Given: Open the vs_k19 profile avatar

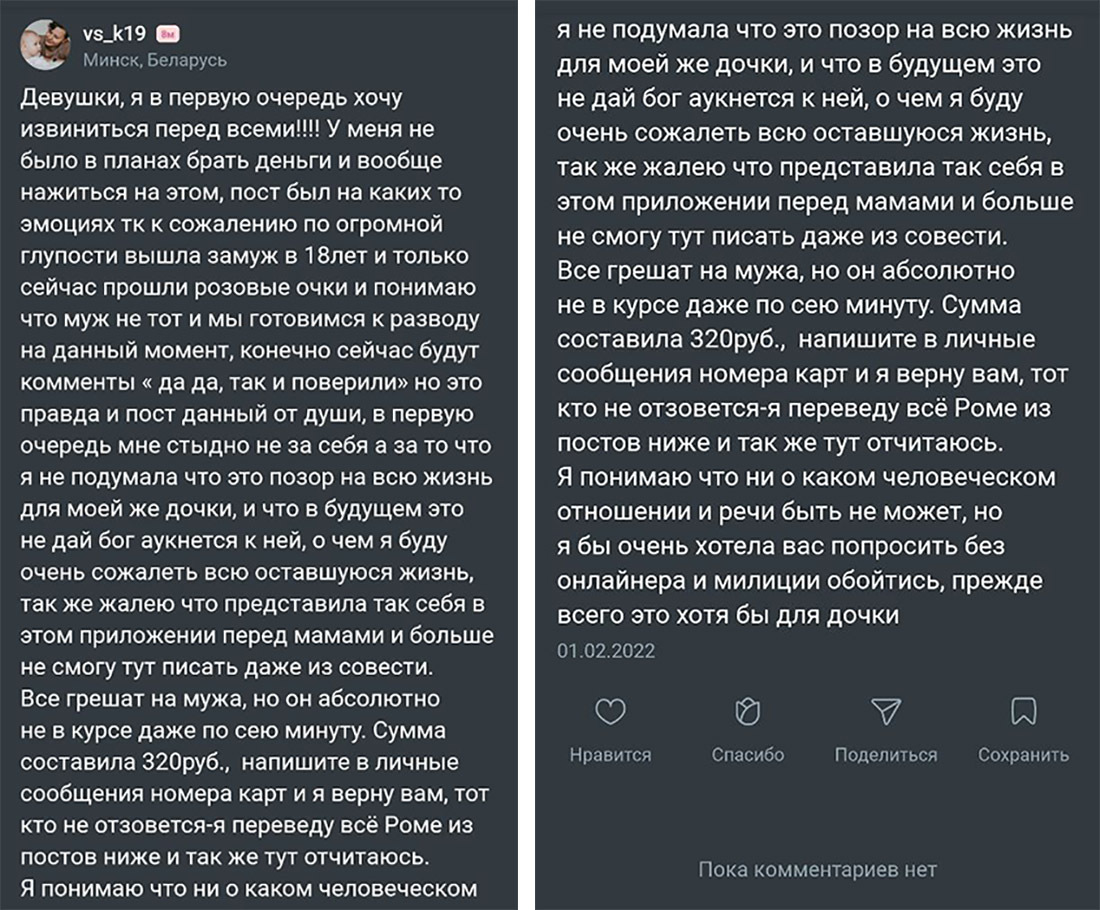Looking at the screenshot, I should [x=46, y=44].
